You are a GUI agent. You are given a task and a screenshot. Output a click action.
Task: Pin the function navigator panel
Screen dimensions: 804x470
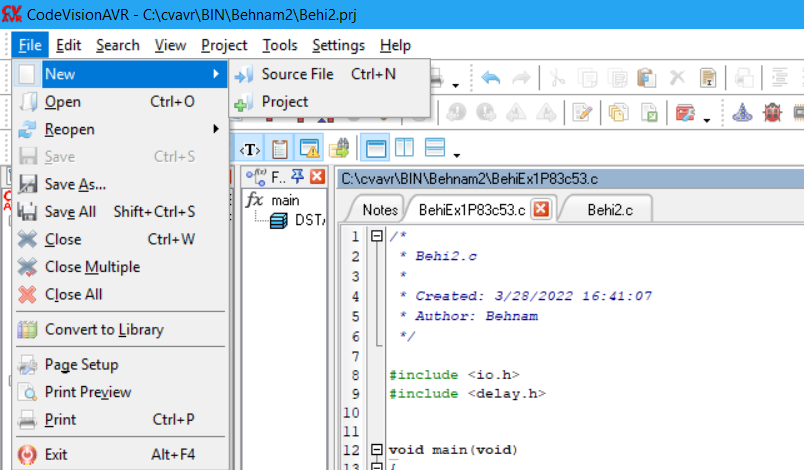coord(297,177)
